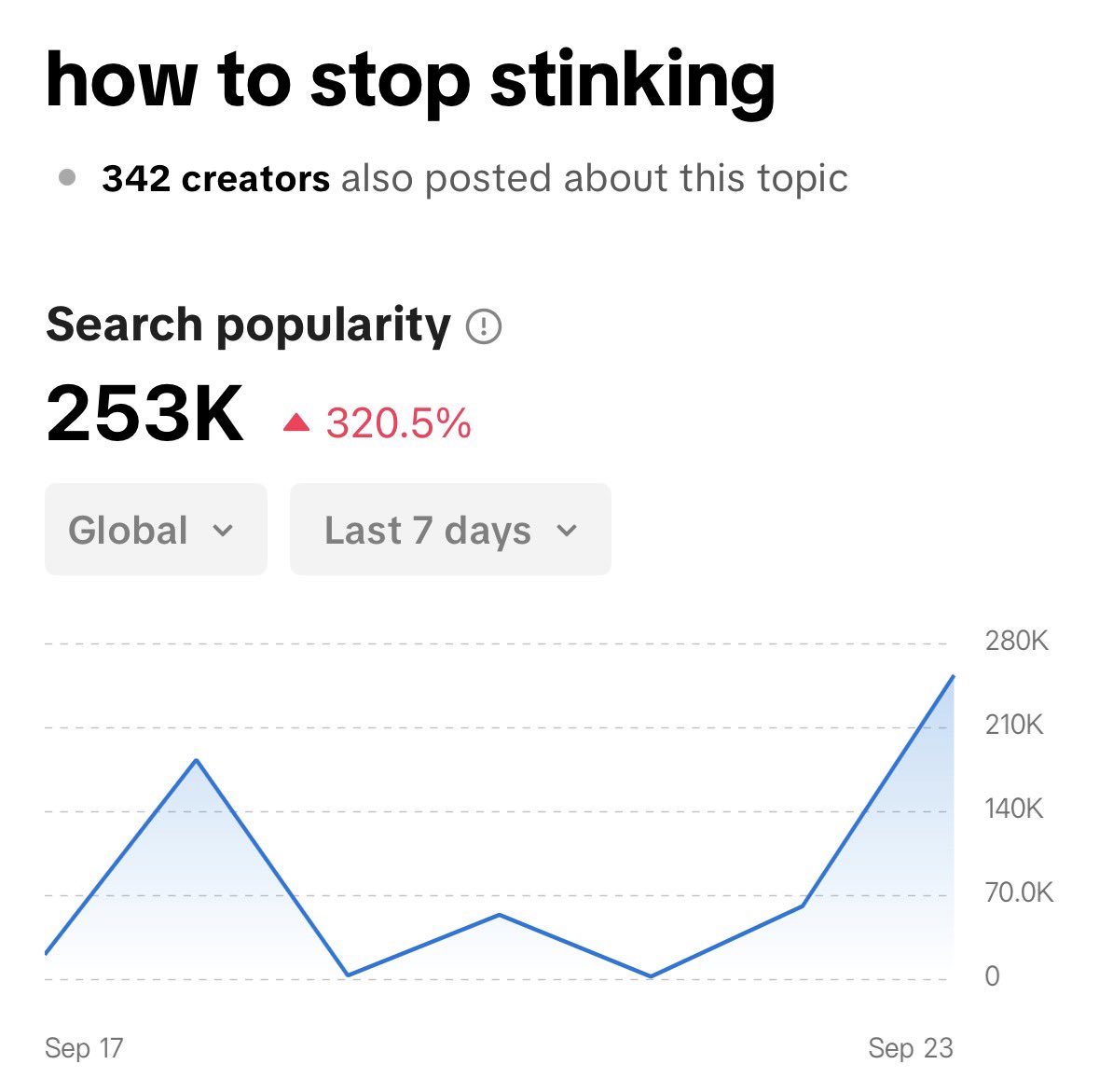Expand the Last 7 days dropdown
Viewport: 1099px width, 1092px height.
pos(450,529)
